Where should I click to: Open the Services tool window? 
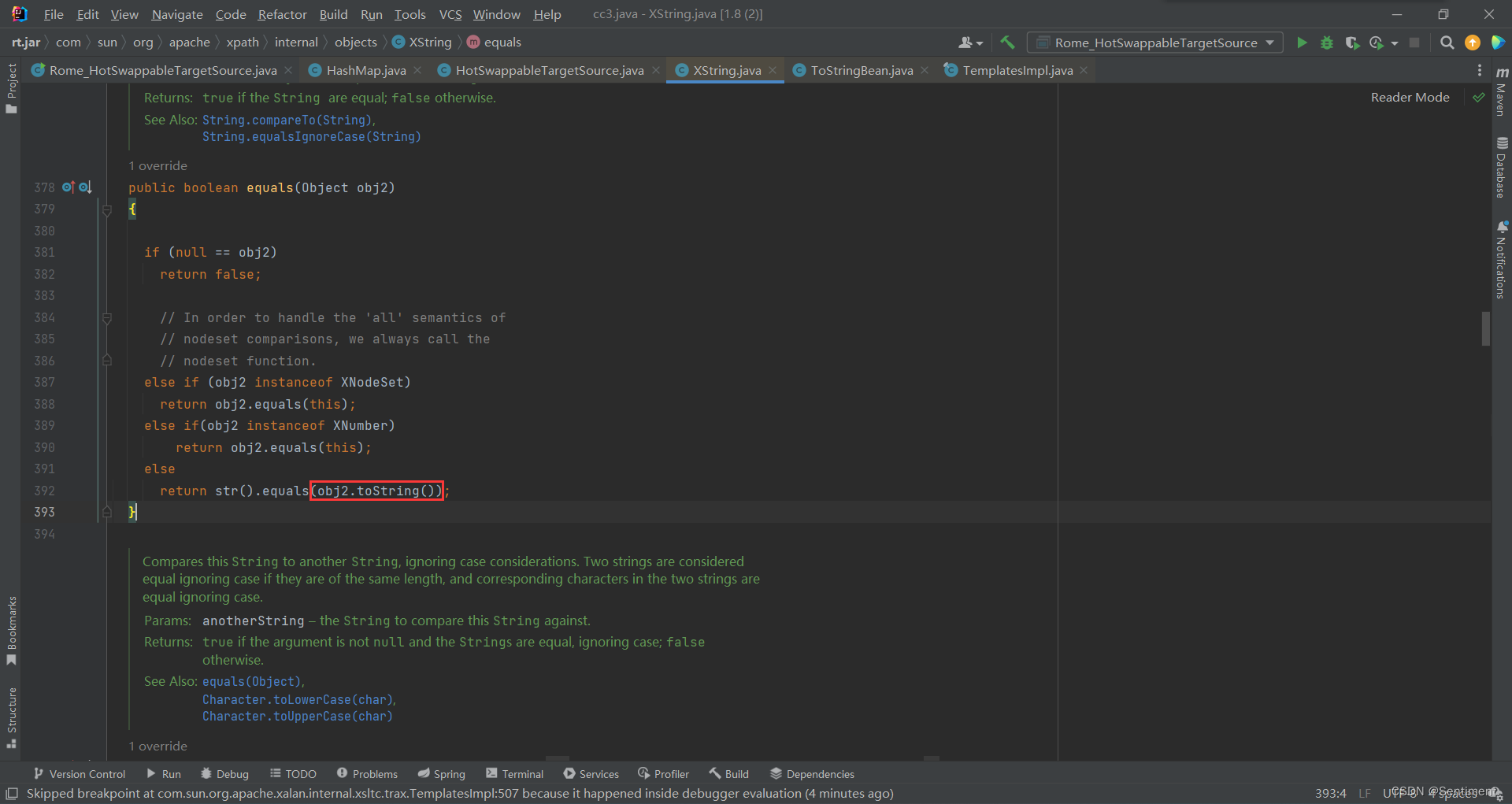coord(591,774)
